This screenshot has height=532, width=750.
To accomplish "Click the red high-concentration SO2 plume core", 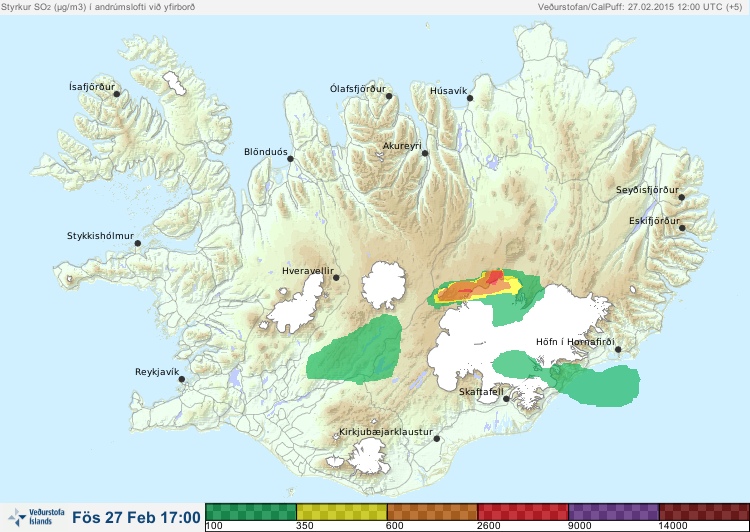I will coord(493,278).
